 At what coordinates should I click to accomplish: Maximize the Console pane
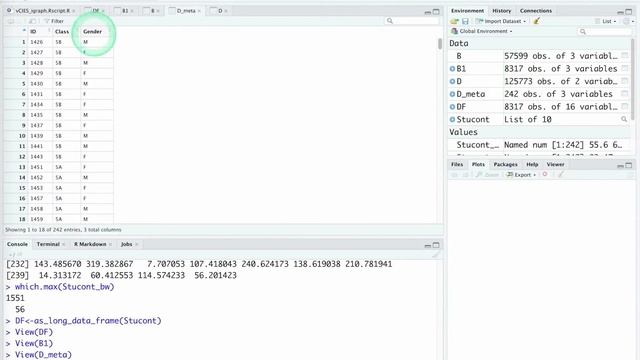click(x=436, y=245)
